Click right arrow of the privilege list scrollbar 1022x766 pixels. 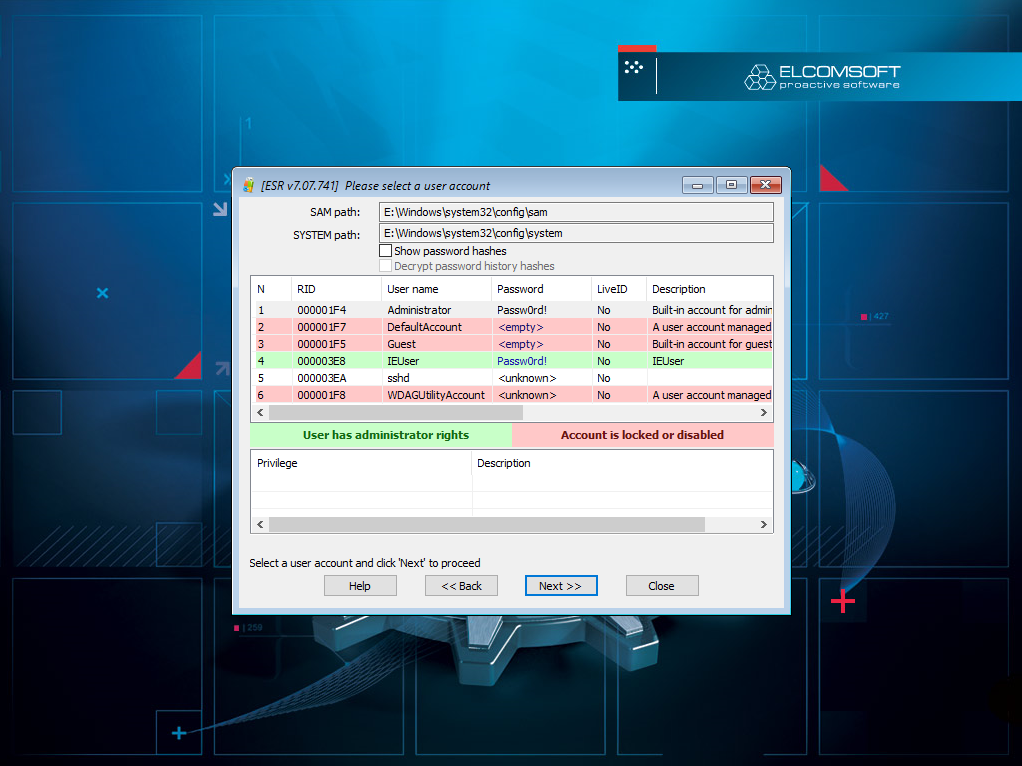tap(764, 524)
